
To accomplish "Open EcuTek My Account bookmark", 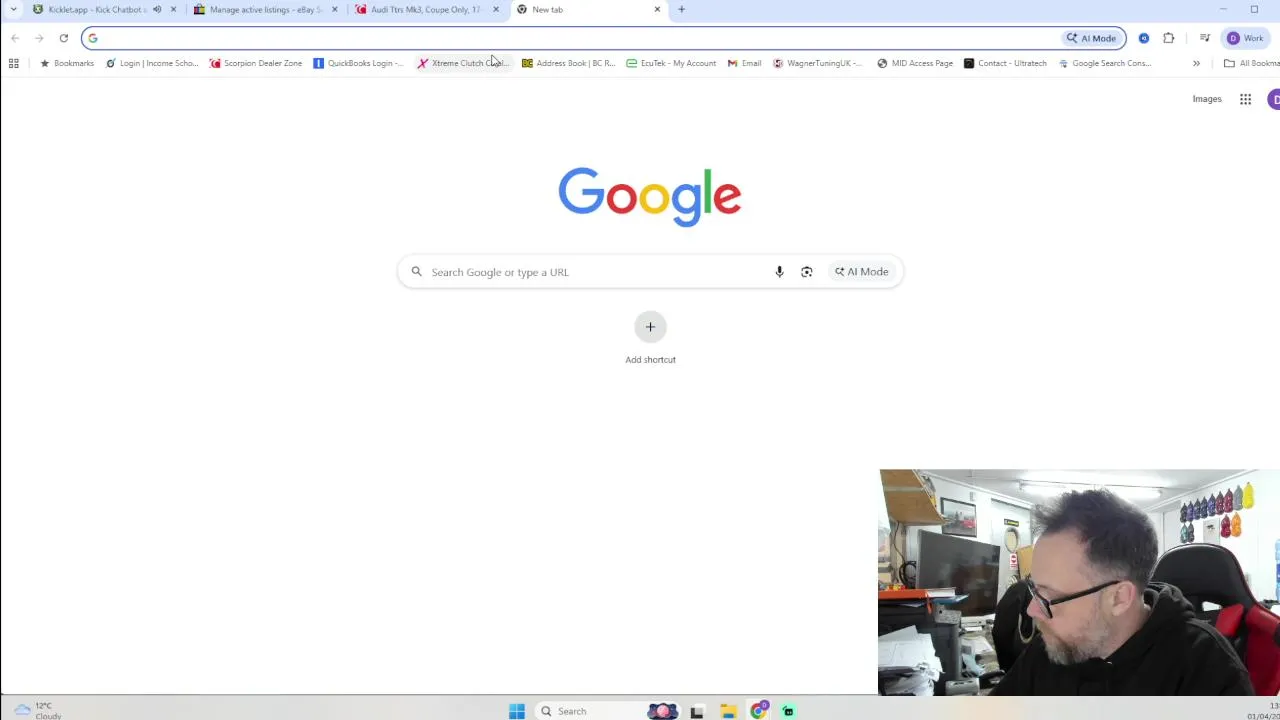I will tap(671, 63).
